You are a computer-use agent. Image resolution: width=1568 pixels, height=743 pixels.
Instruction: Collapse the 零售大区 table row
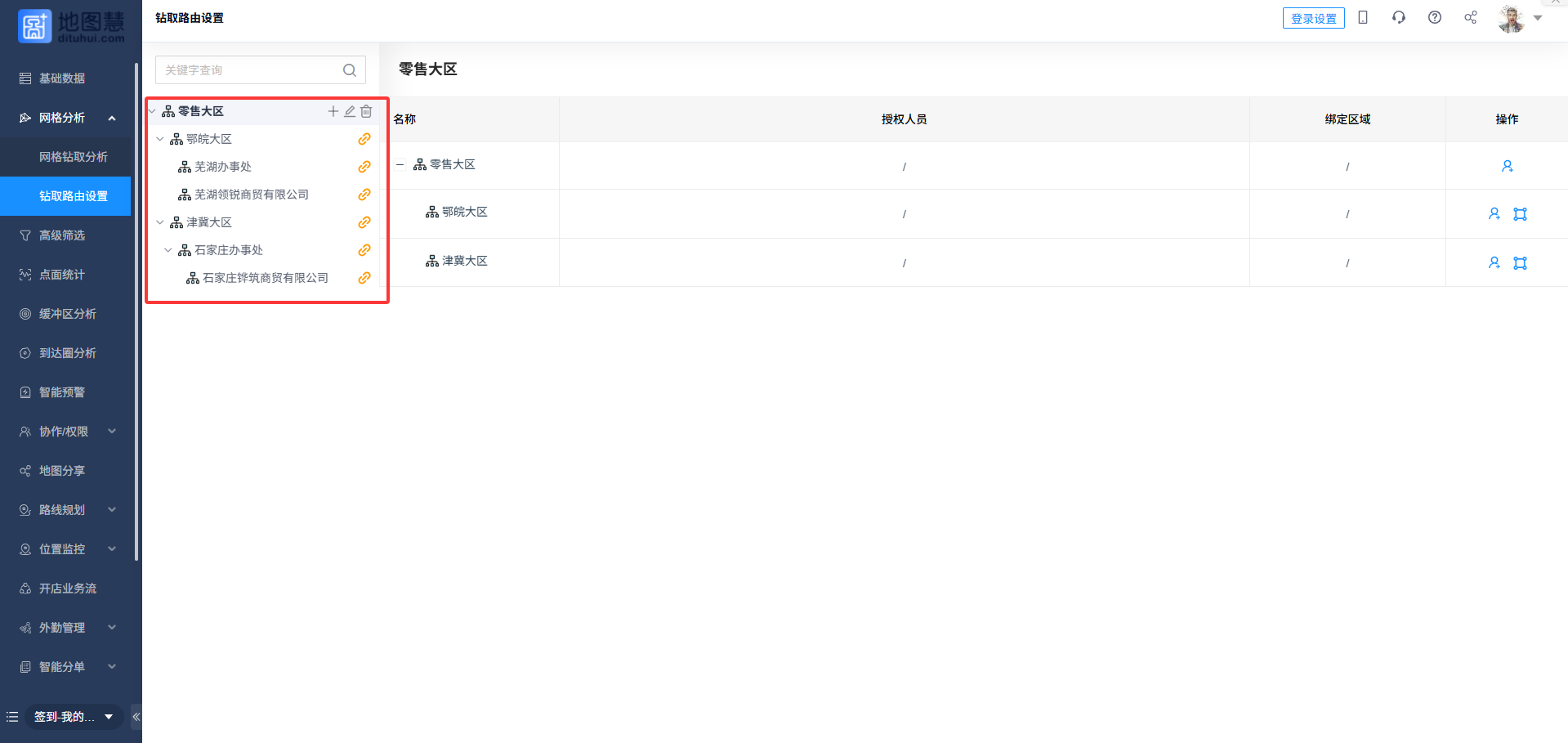(400, 165)
